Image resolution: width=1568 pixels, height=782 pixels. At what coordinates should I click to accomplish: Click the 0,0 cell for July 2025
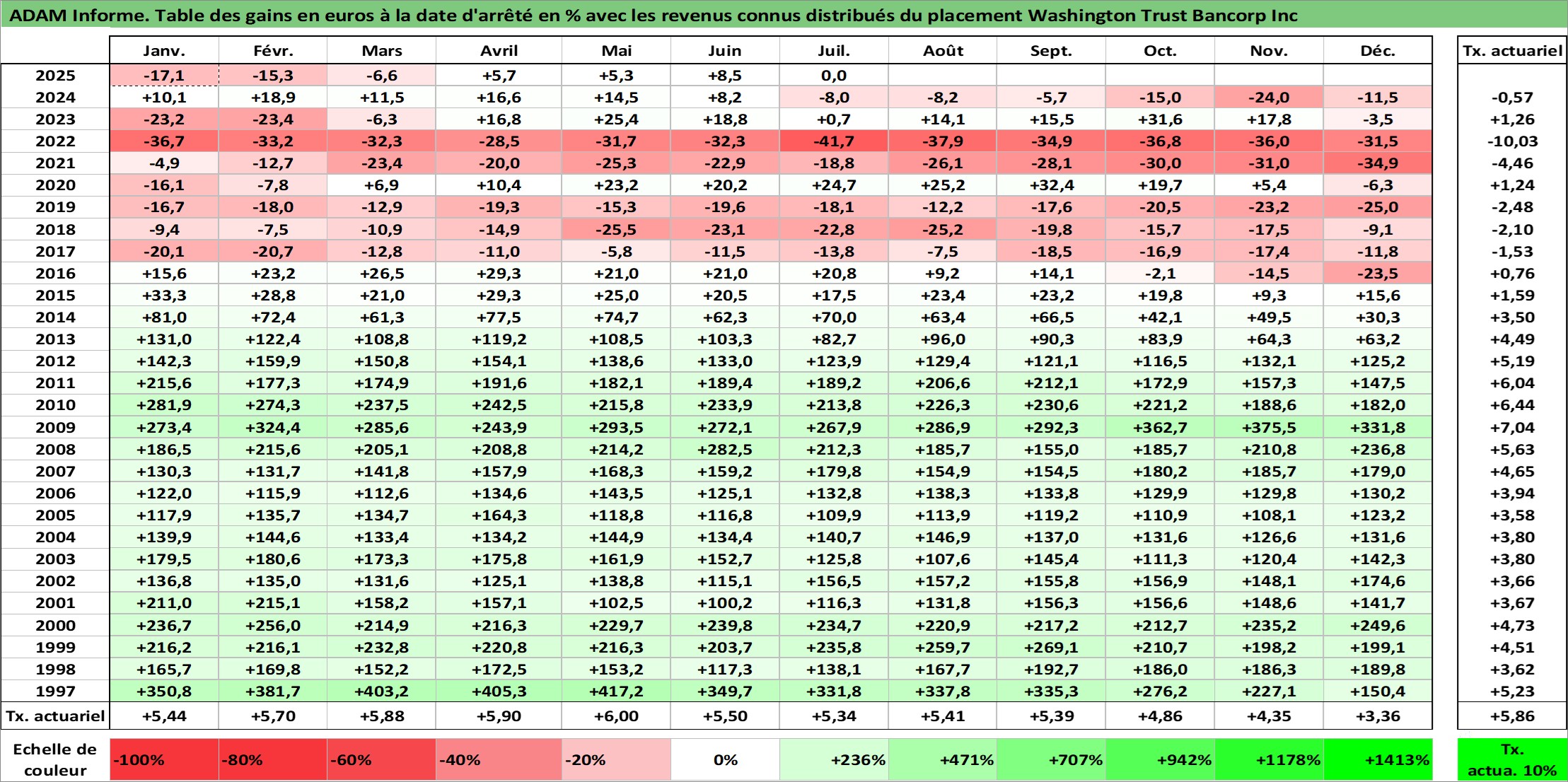click(834, 76)
